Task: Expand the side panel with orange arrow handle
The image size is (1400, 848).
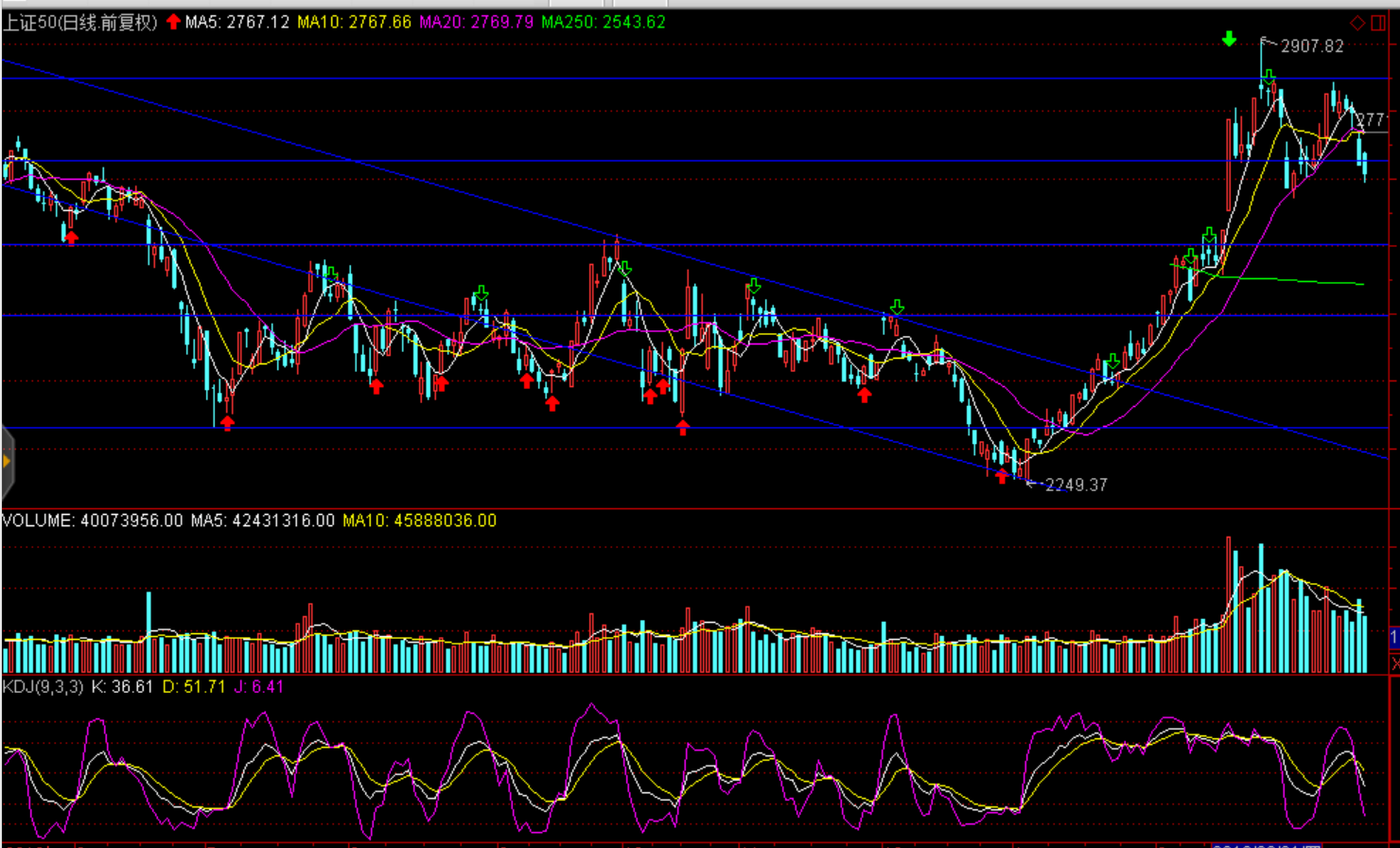Action: [x=7, y=462]
